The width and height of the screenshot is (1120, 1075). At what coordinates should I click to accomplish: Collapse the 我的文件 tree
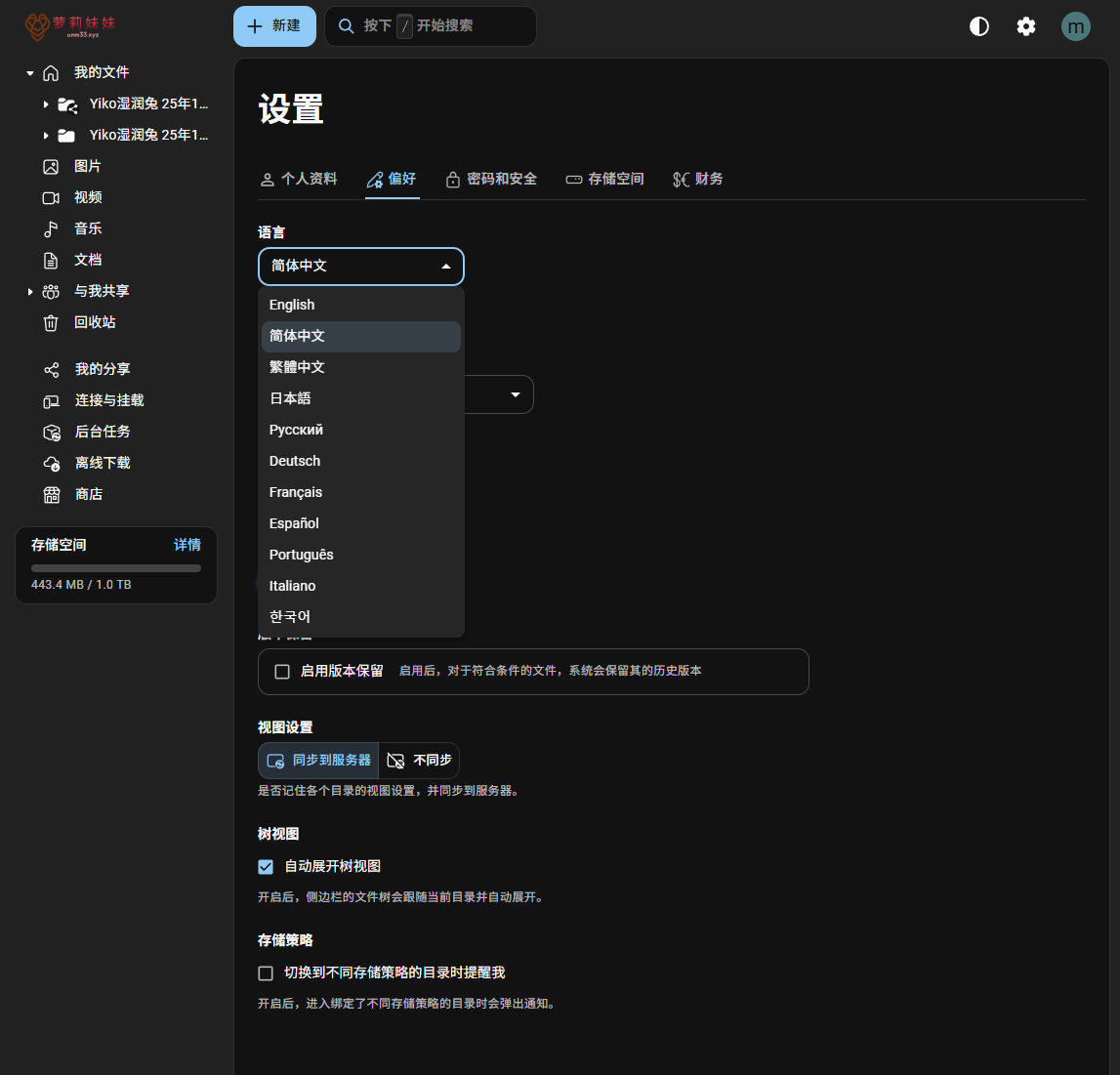(x=30, y=73)
